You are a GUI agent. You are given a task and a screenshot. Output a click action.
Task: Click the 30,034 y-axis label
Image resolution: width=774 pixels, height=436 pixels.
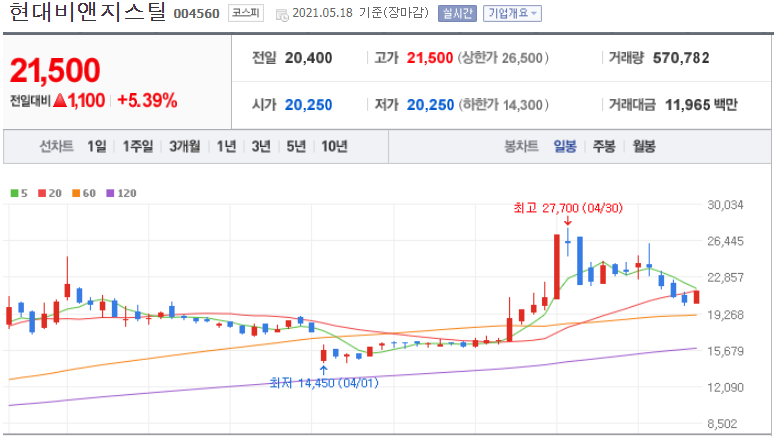[x=725, y=204]
